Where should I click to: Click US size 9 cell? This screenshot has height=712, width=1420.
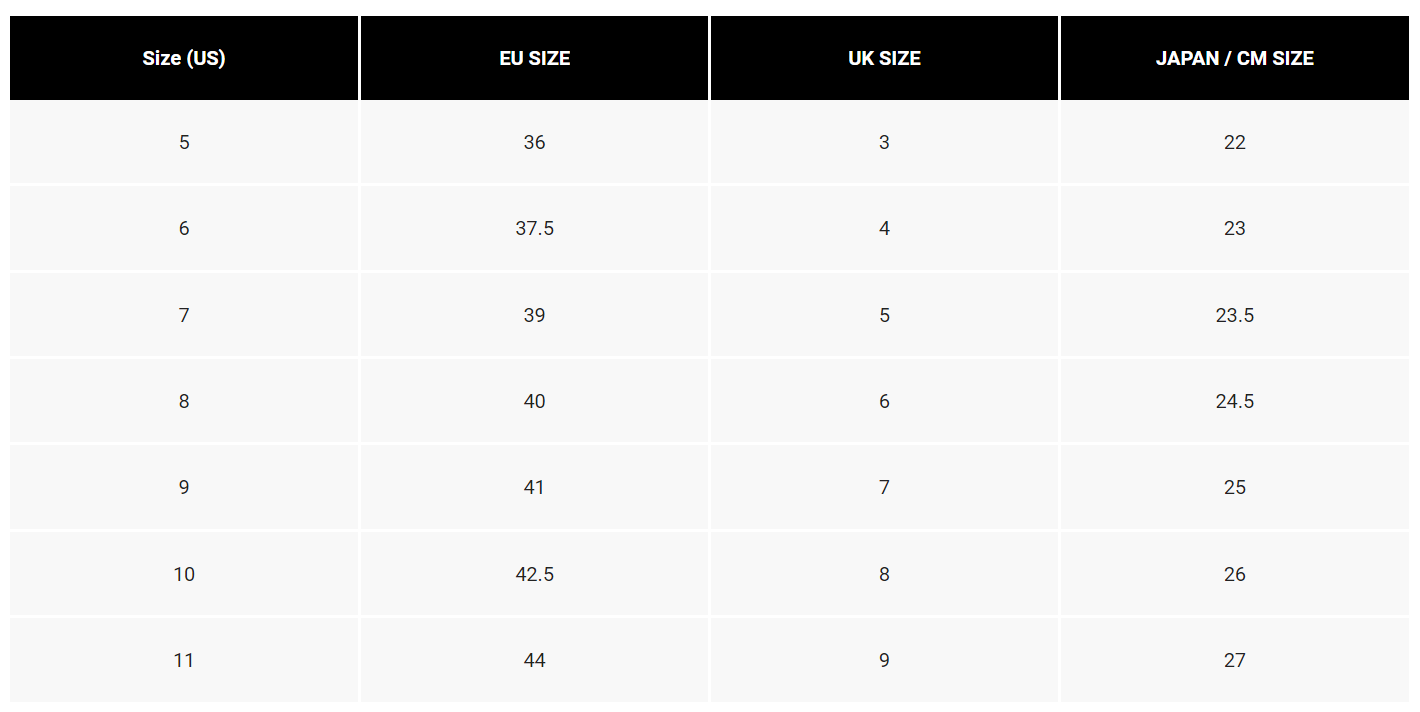pyautogui.click(x=184, y=487)
